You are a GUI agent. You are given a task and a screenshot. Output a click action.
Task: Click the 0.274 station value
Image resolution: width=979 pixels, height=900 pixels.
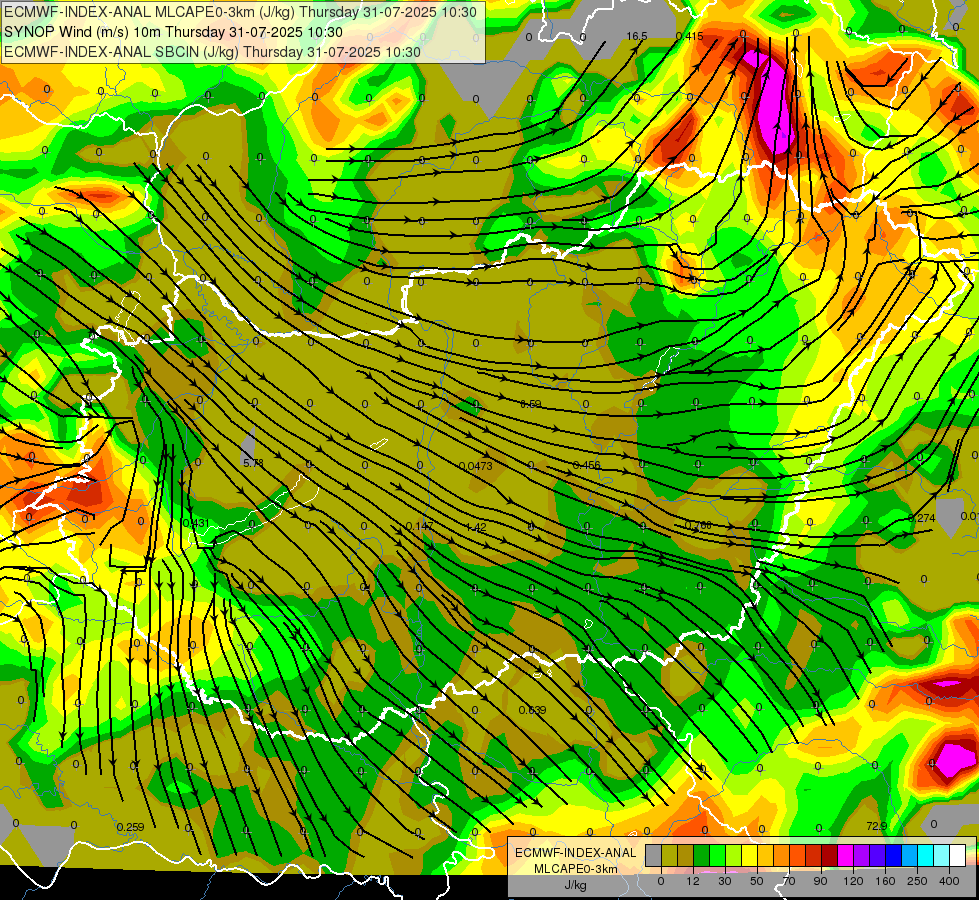pyautogui.click(x=922, y=518)
